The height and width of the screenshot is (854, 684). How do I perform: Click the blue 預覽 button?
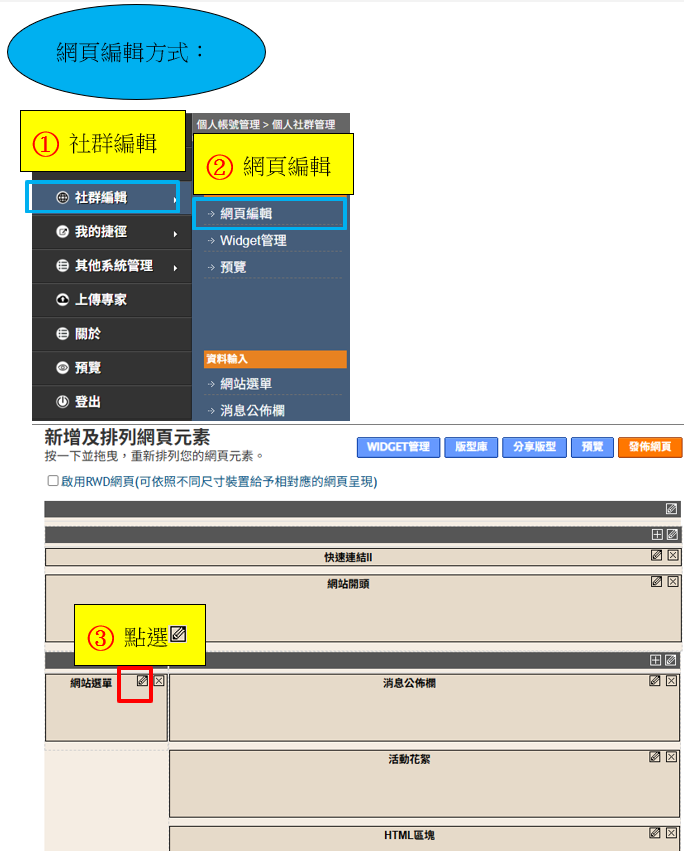point(593,447)
